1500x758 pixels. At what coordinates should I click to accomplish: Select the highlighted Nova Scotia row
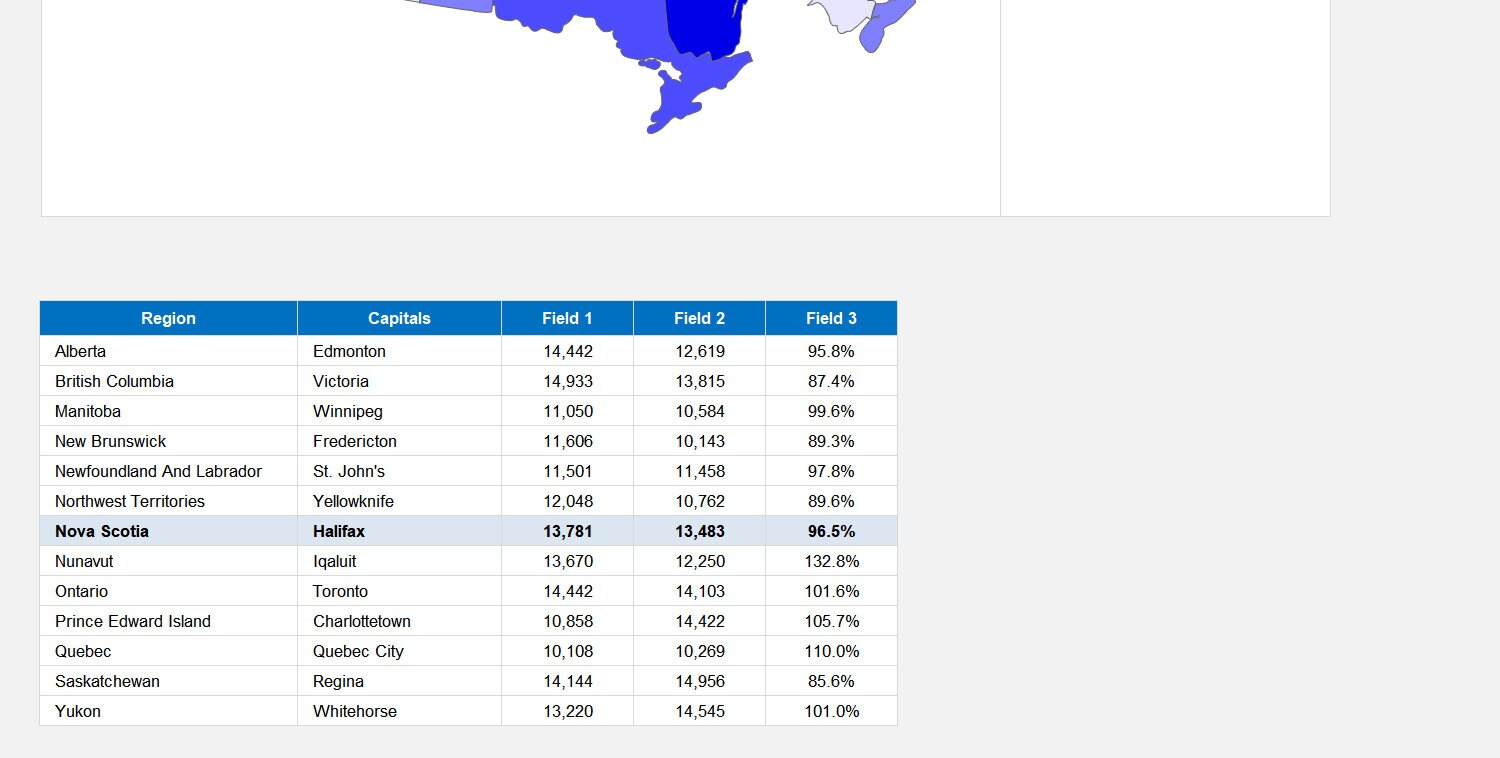point(168,531)
